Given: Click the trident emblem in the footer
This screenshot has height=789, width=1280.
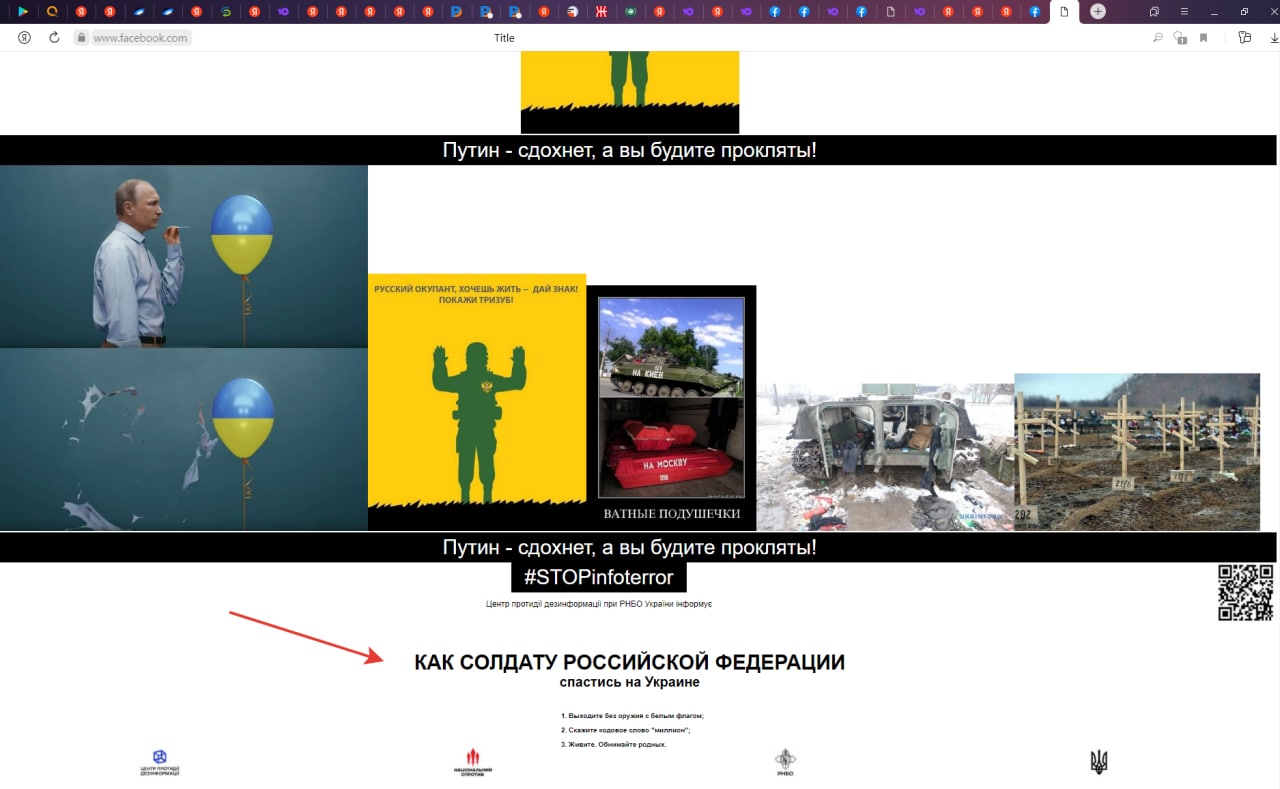Looking at the screenshot, I should (1098, 762).
